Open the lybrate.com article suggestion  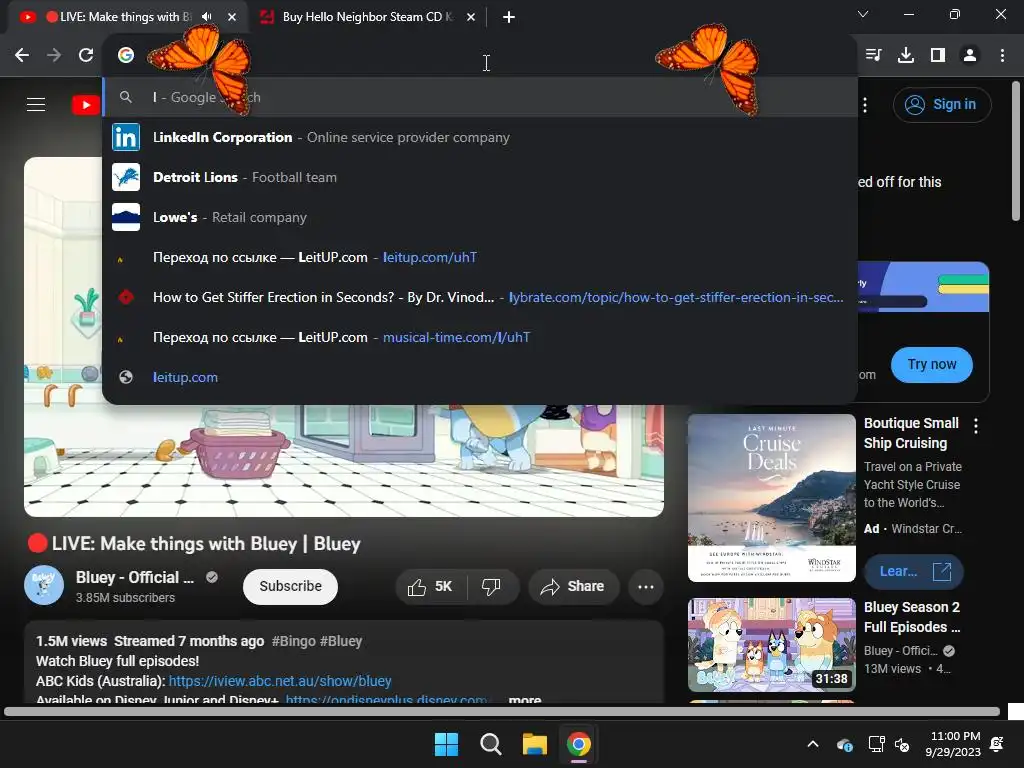point(481,297)
